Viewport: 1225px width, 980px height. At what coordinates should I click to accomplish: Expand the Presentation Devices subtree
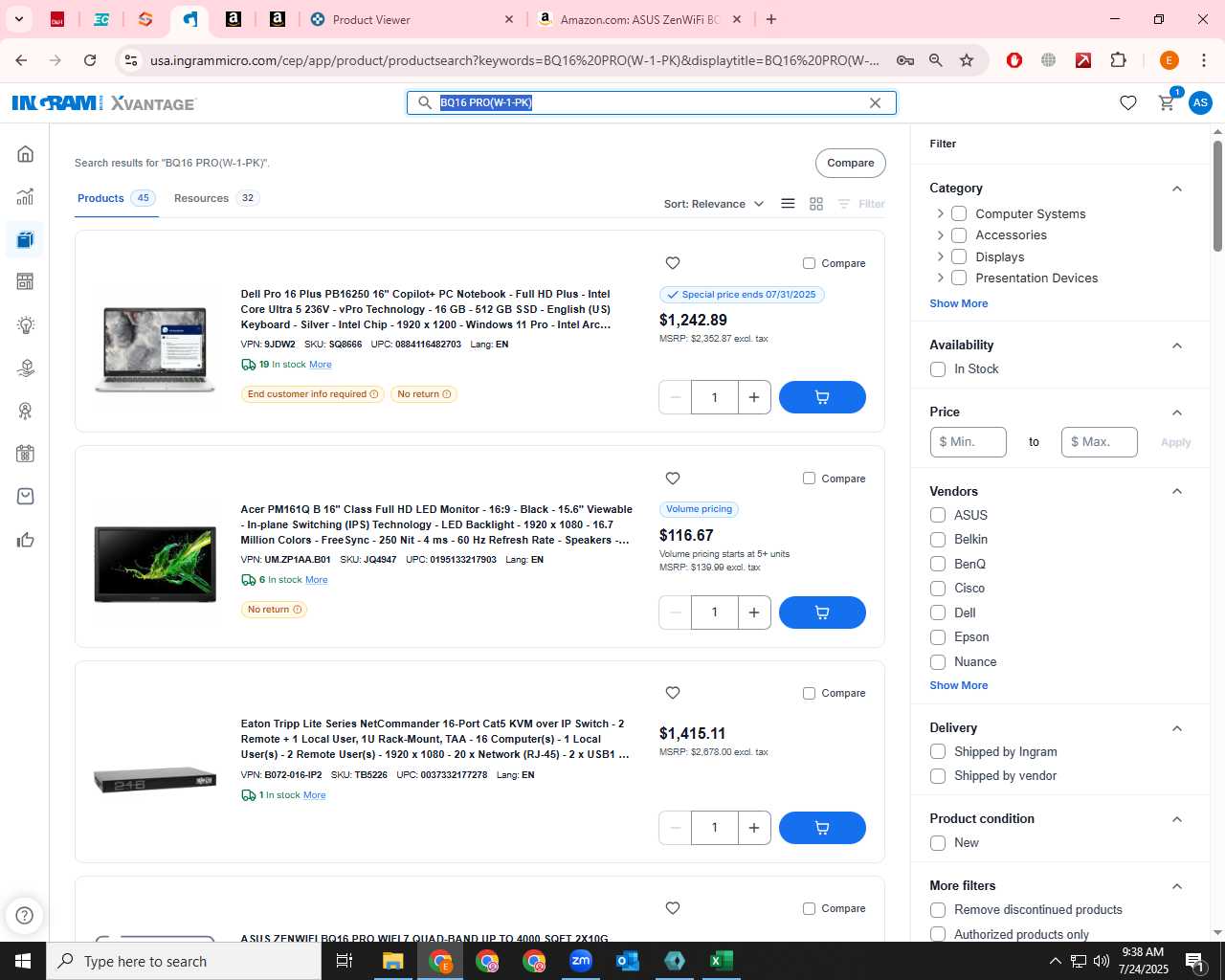[940, 278]
